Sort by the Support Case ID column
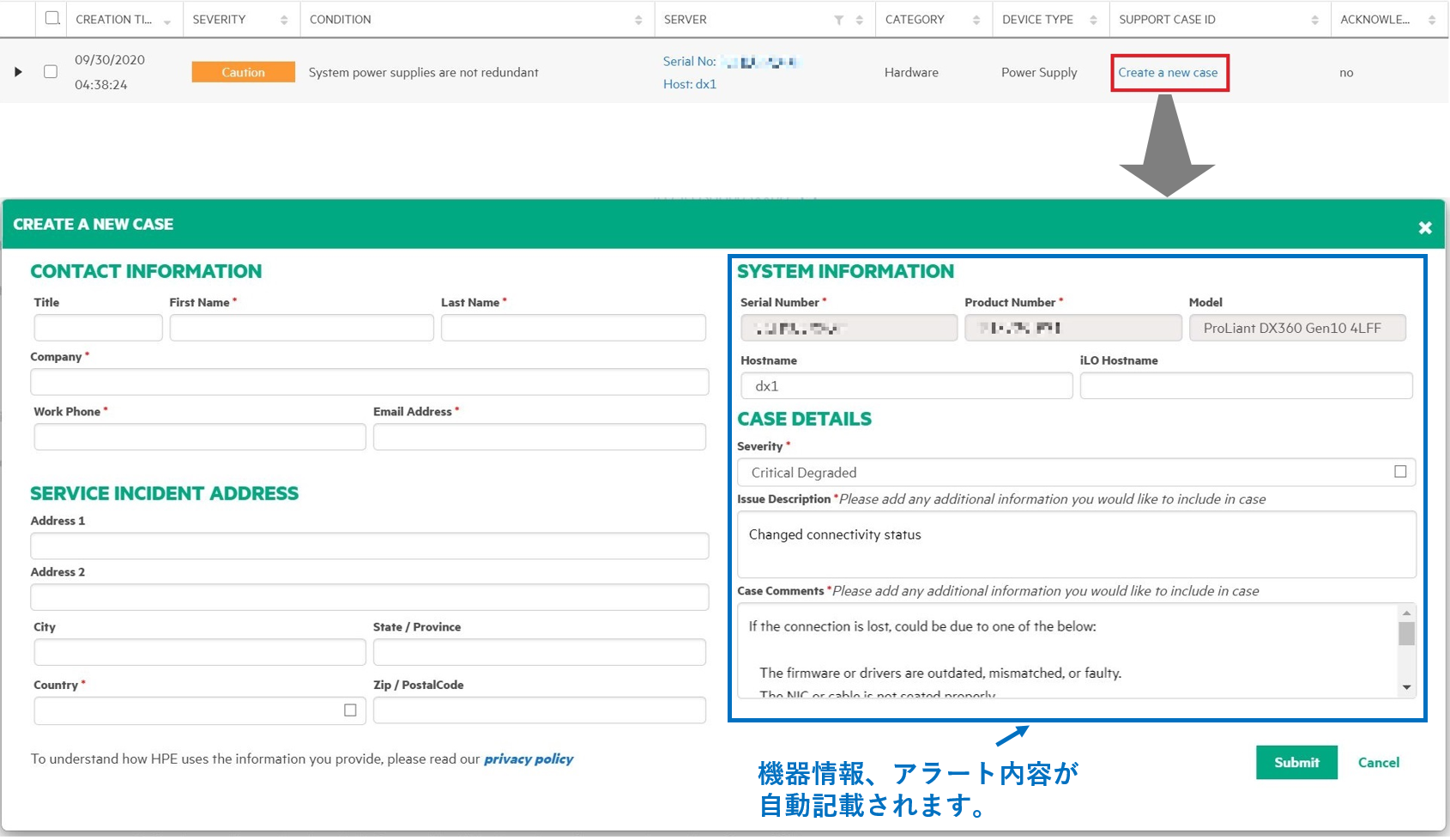Viewport: 1450px width, 840px height. (1314, 20)
